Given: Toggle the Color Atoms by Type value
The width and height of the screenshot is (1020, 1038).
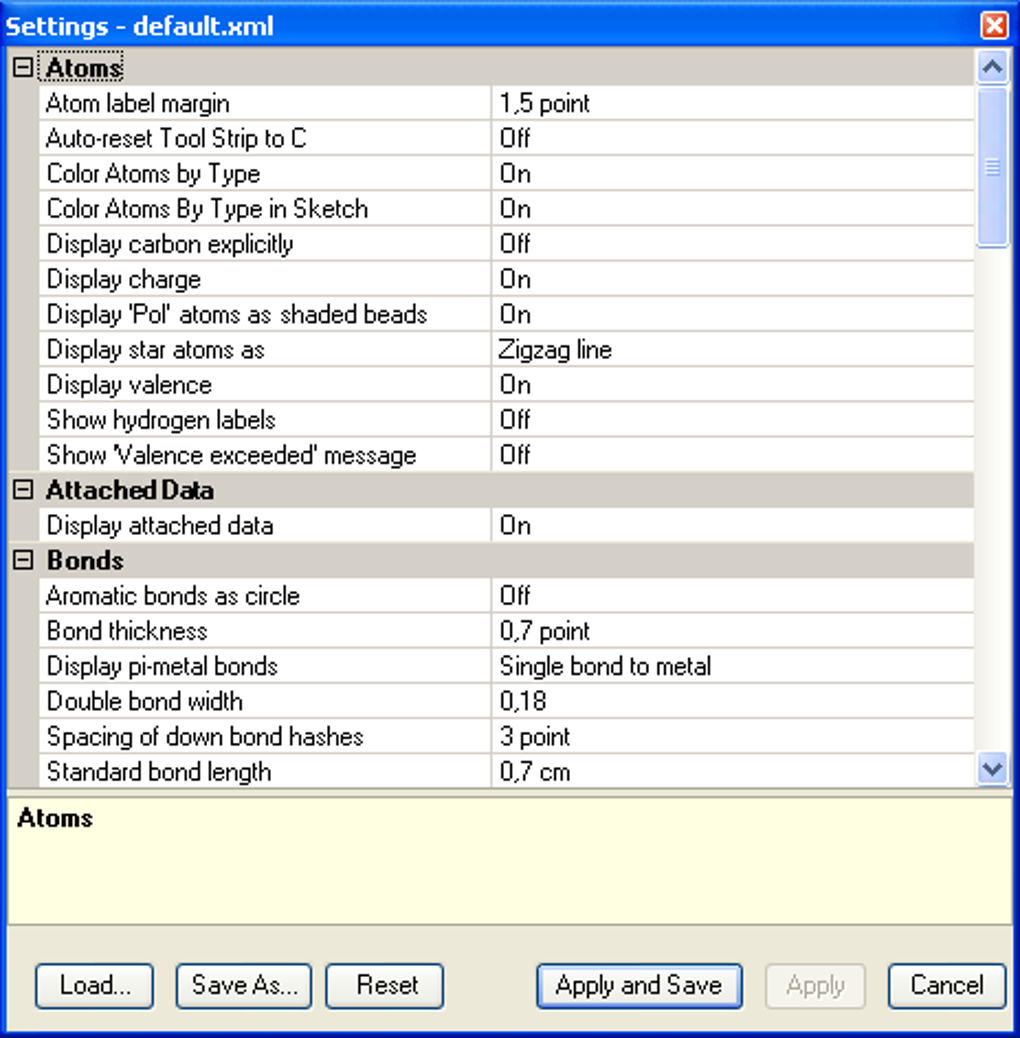Looking at the screenshot, I should click(x=733, y=173).
